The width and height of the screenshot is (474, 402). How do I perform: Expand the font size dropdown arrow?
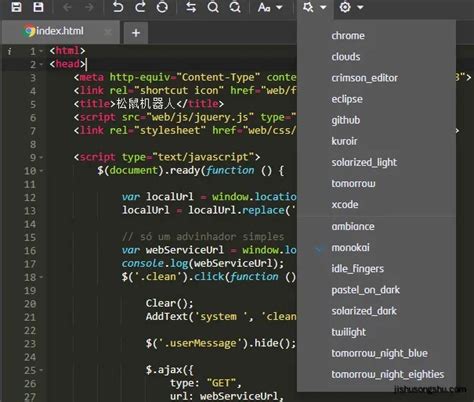pyautogui.click(x=279, y=7)
